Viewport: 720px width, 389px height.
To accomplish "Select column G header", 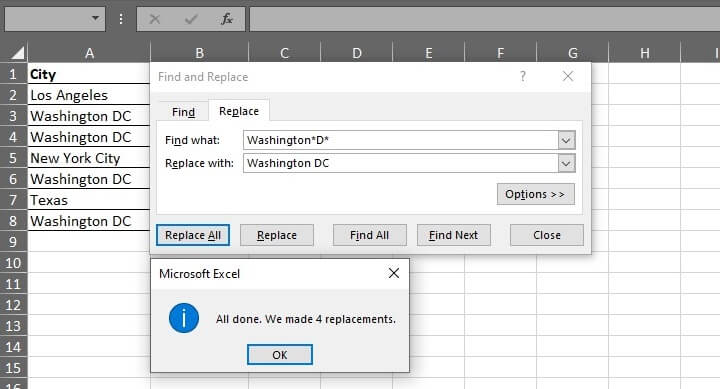I will (573, 53).
